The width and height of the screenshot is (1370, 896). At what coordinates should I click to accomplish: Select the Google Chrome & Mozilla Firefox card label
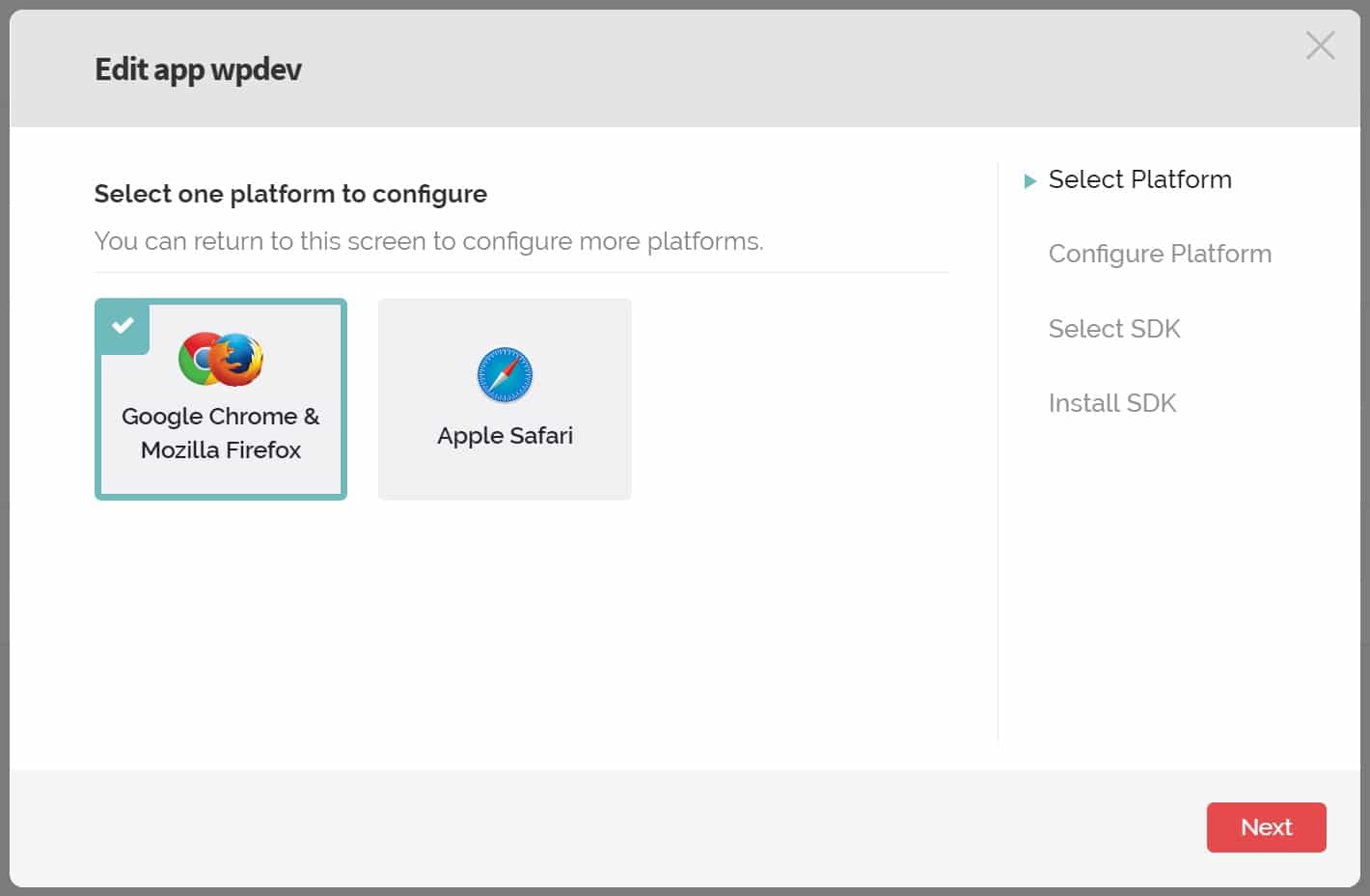coord(220,432)
